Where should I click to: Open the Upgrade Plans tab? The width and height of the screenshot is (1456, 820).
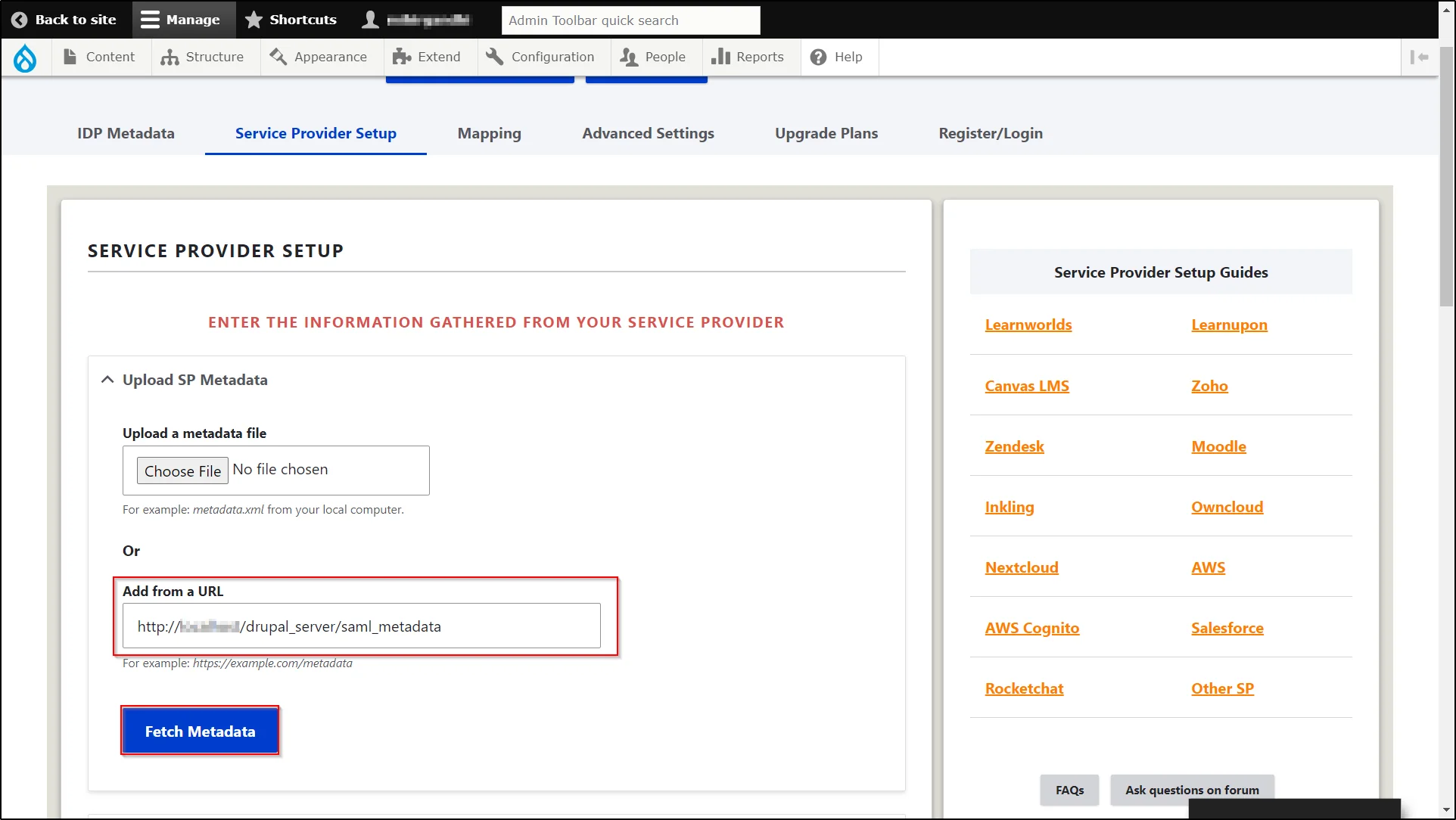pyautogui.click(x=826, y=133)
